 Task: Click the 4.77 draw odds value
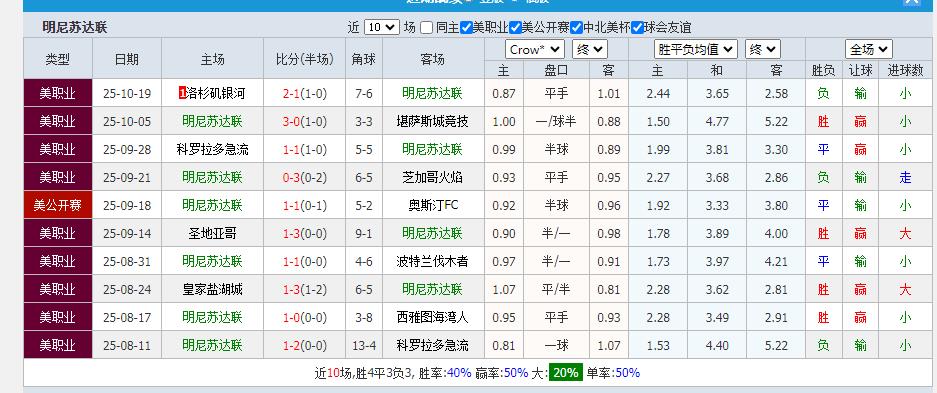point(717,122)
